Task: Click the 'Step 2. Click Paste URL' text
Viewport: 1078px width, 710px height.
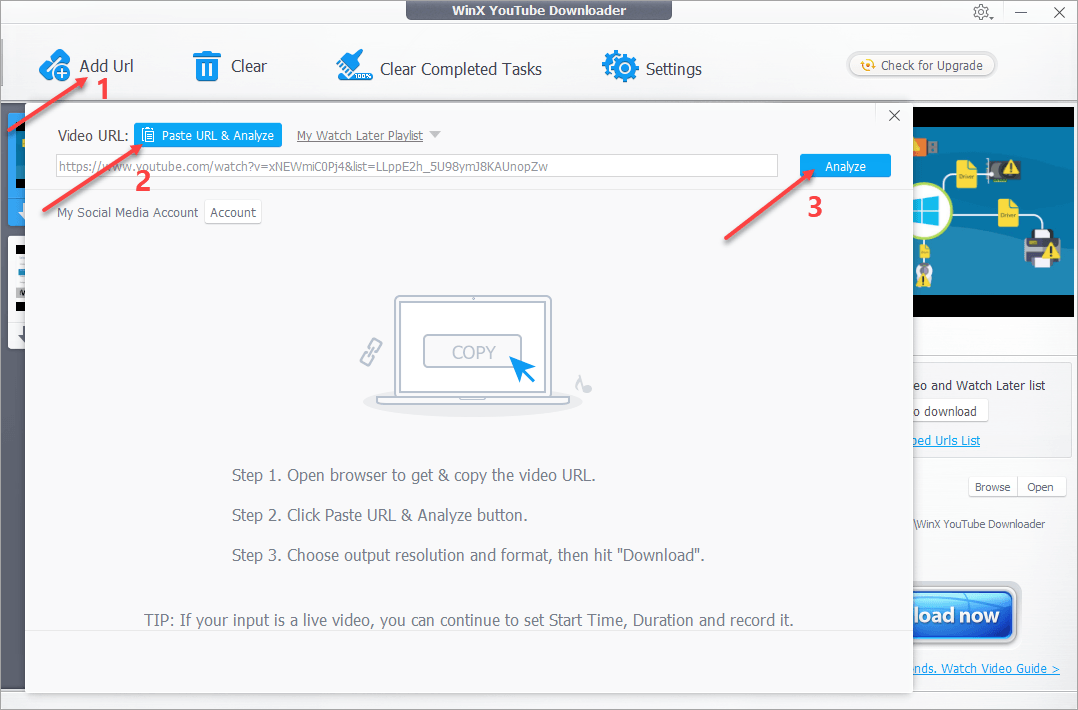Action: [x=380, y=515]
